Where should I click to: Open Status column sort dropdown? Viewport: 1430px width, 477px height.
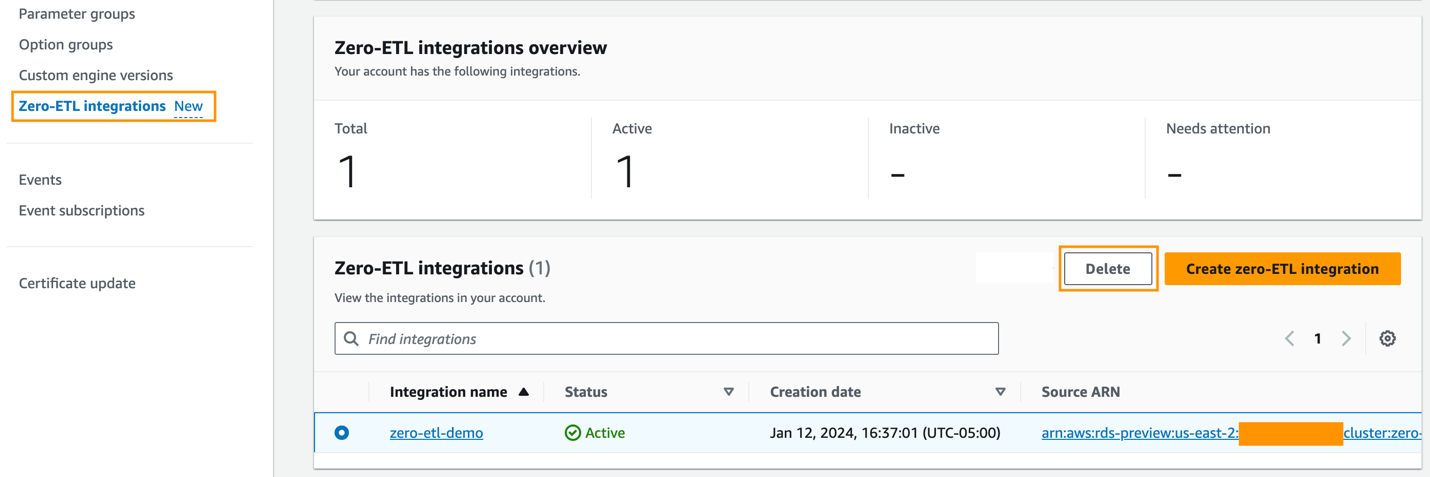pos(728,392)
